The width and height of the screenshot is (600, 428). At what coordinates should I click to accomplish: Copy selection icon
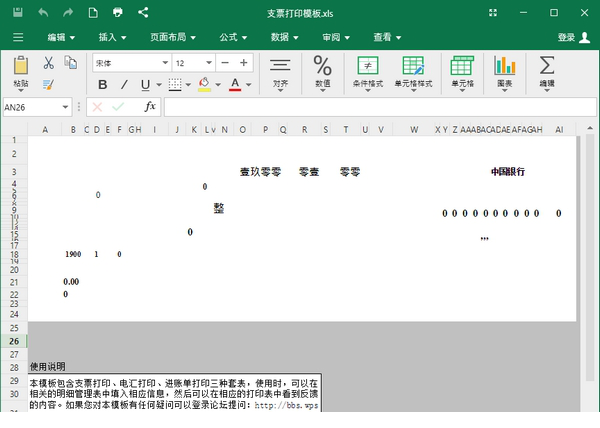coord(71,62)
